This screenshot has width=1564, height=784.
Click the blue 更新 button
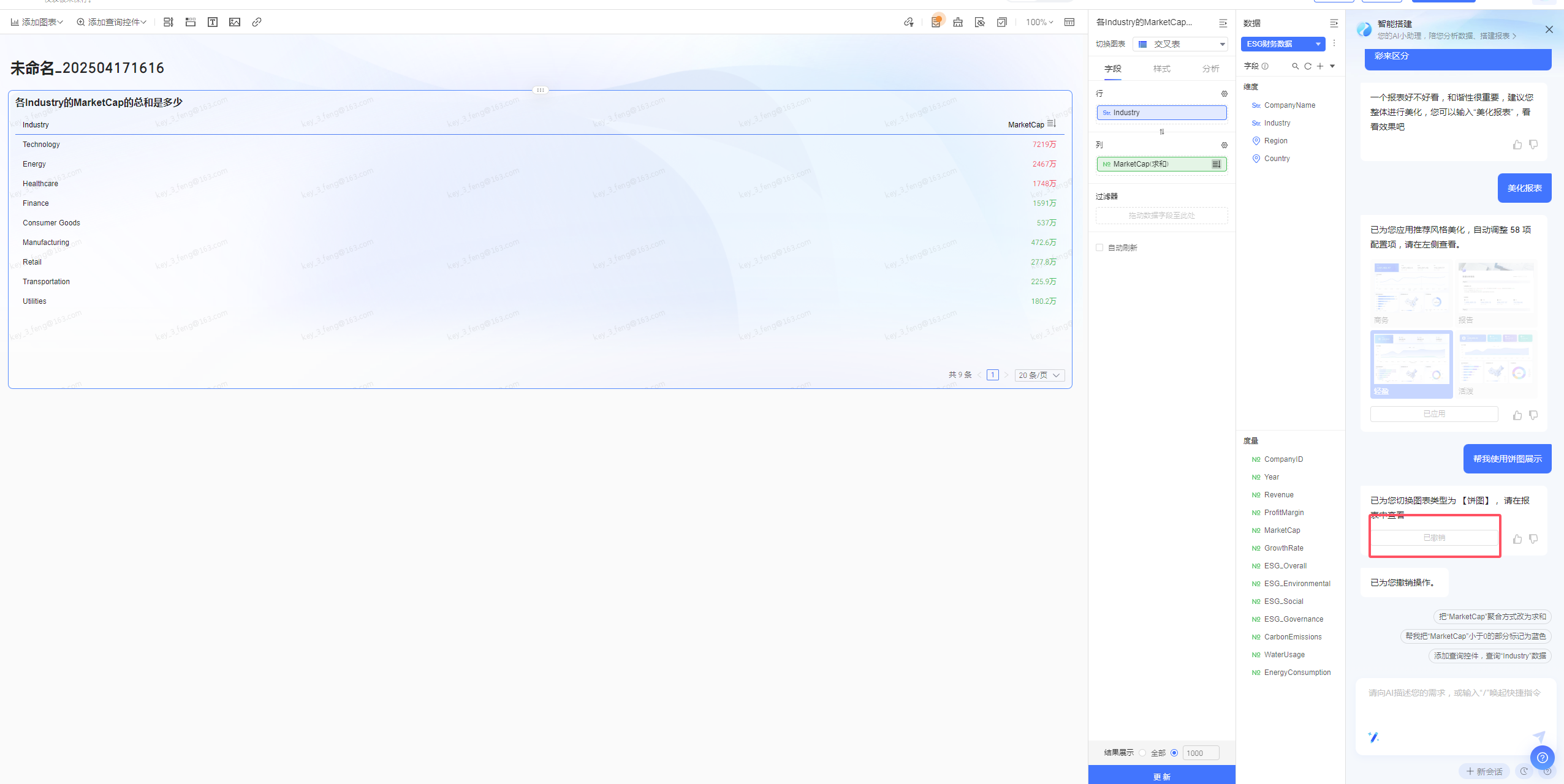(x=1161, y=775)
